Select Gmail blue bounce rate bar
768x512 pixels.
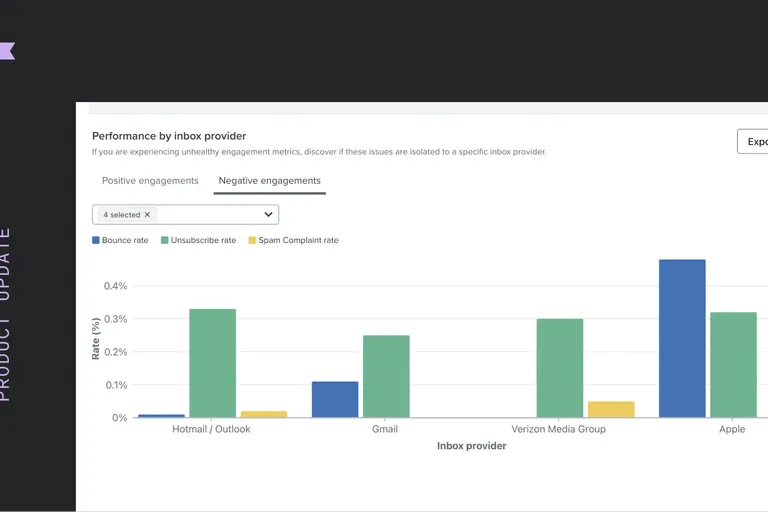click(x=335, y=399)
